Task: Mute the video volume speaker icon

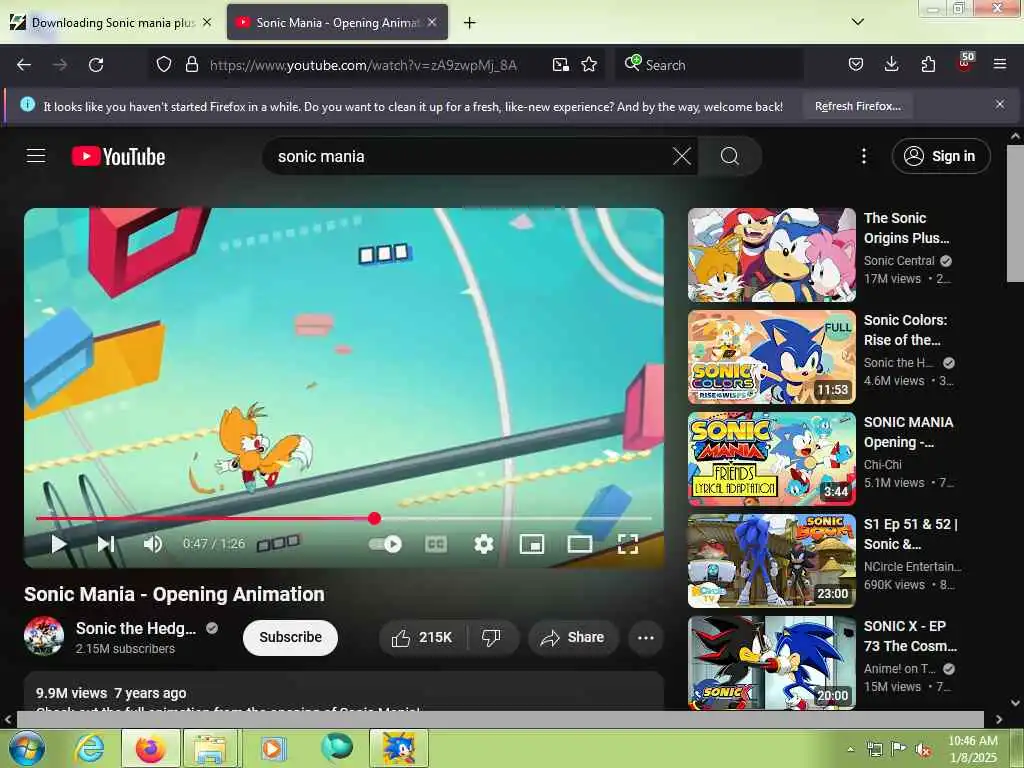Action: point(153,543)
